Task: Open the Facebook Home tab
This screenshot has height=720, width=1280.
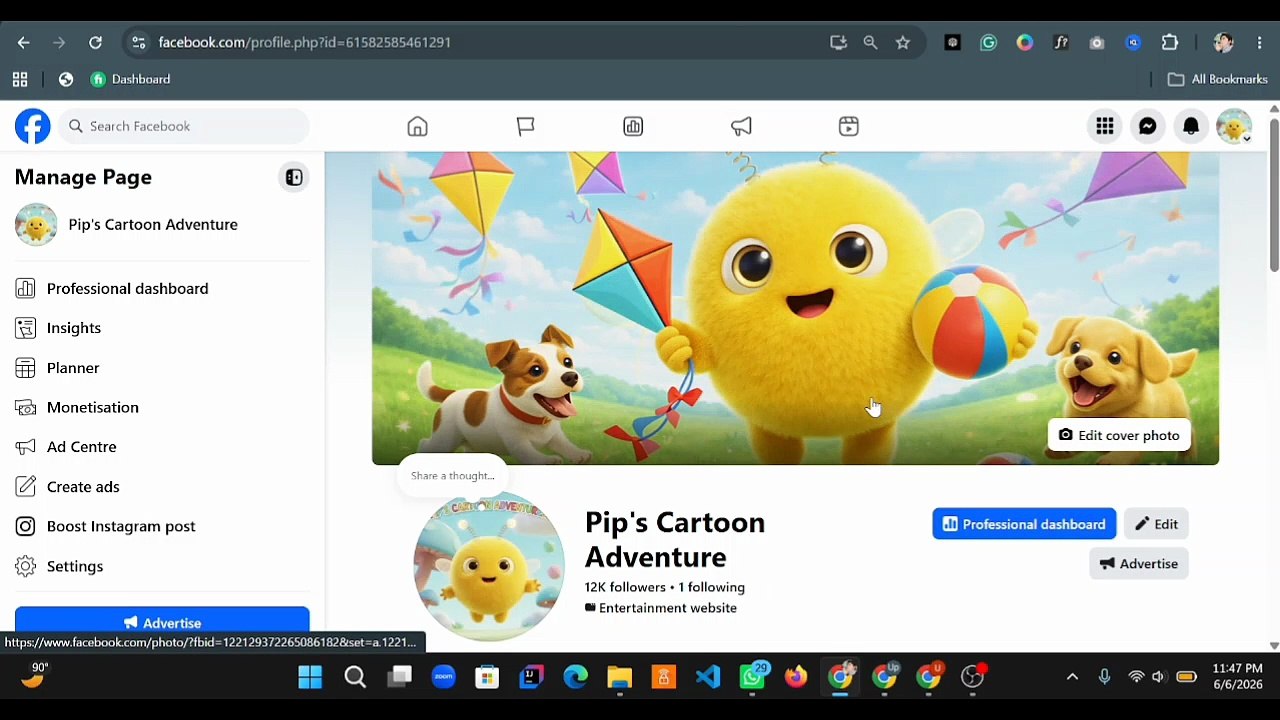Action: coord(417,126)
